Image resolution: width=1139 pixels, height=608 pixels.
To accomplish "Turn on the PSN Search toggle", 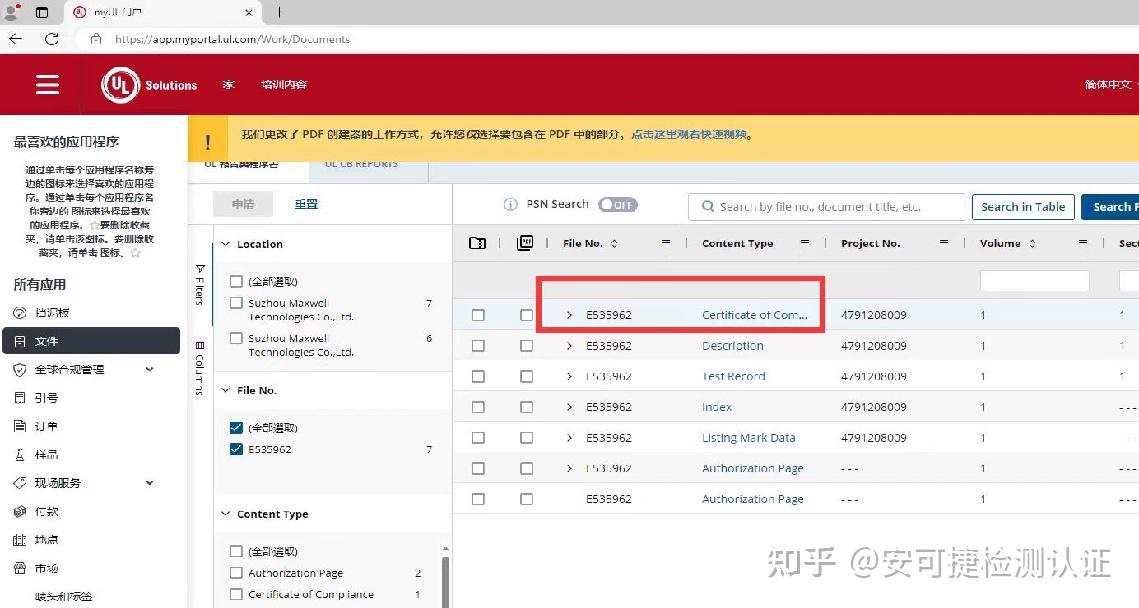I will click(x=618, y=203).
